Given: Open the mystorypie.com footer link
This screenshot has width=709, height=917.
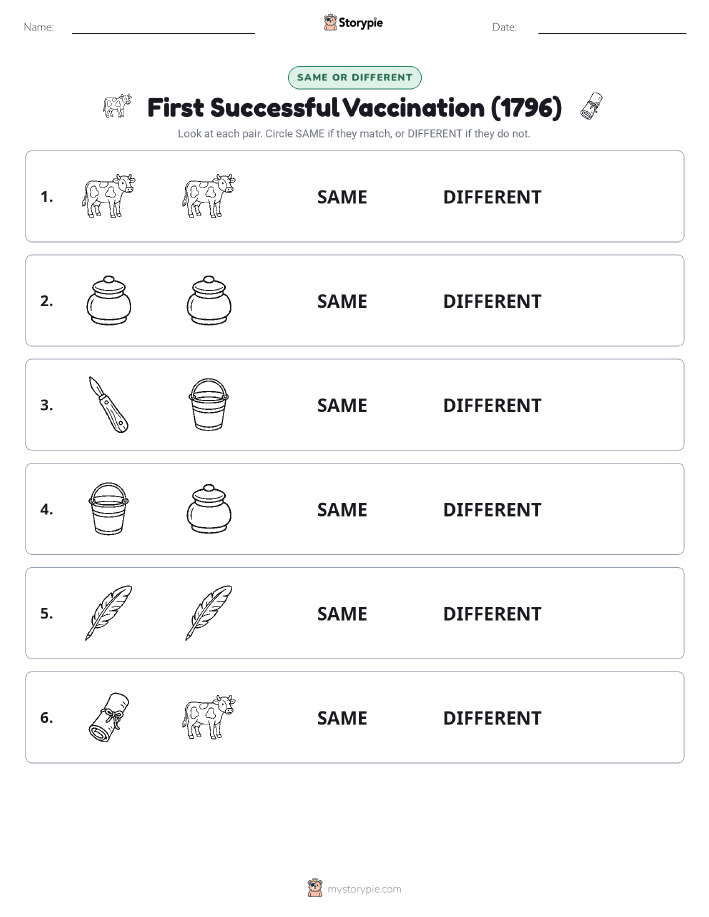Looking at the screenshot, I should coord(364,889).
